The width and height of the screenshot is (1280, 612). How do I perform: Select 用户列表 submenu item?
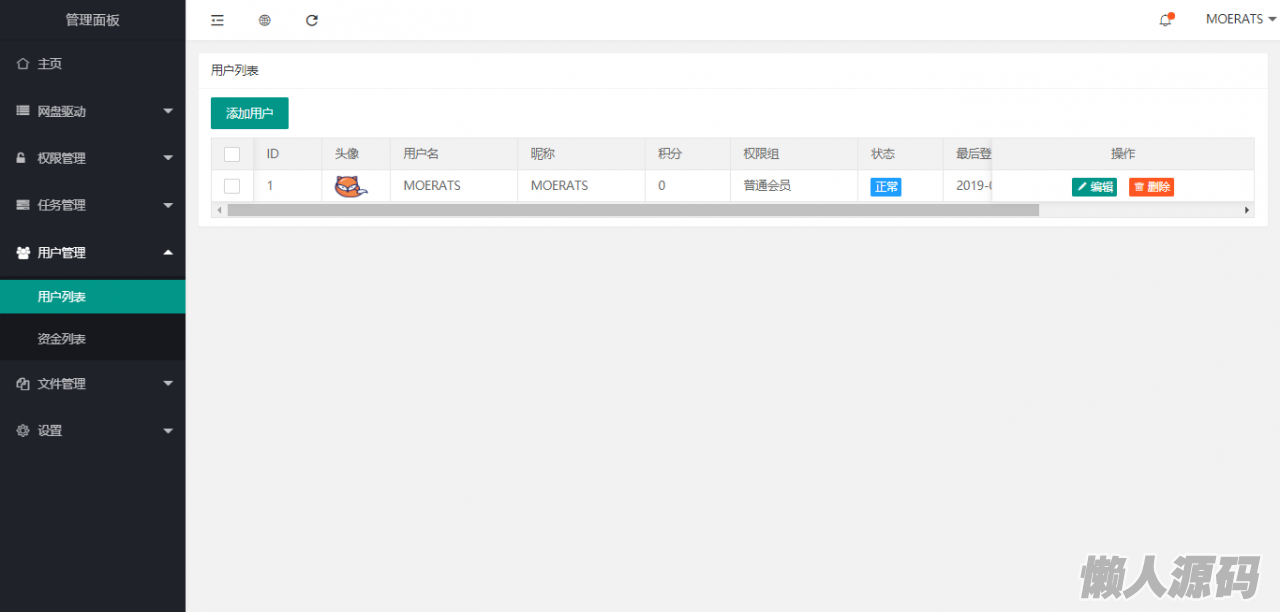92,297
